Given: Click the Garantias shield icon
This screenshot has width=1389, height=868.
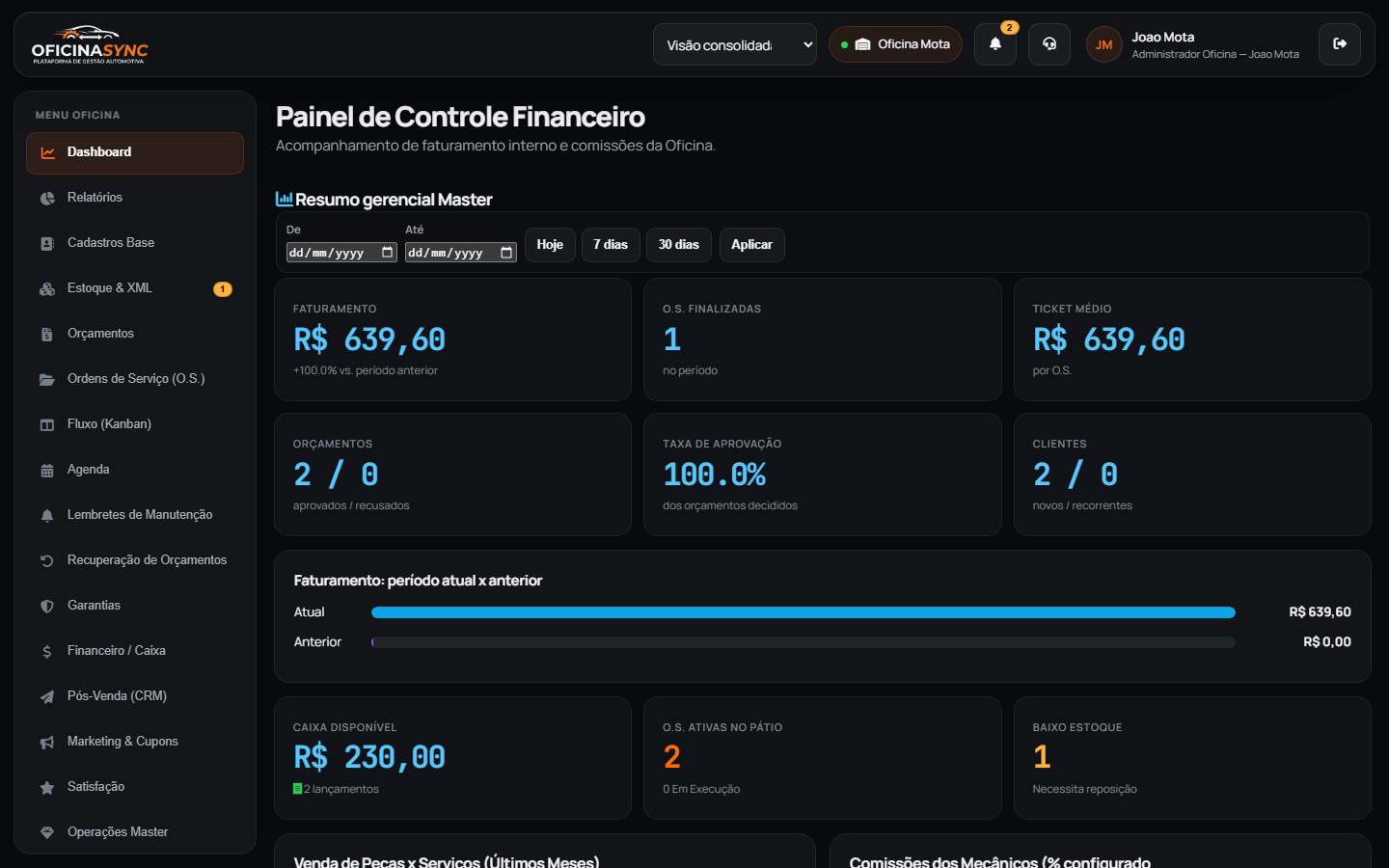Looking at the screenshot, I should [47, 606].
